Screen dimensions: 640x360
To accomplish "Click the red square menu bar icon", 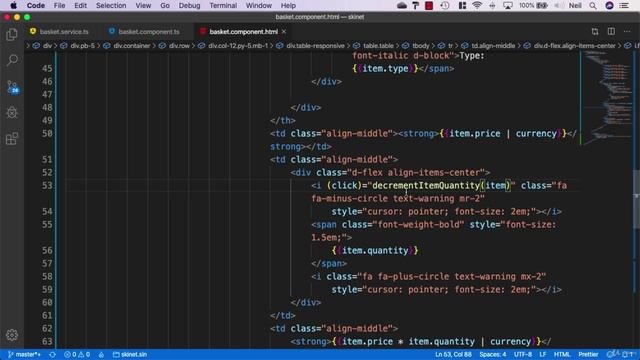I will pos(429,5).
